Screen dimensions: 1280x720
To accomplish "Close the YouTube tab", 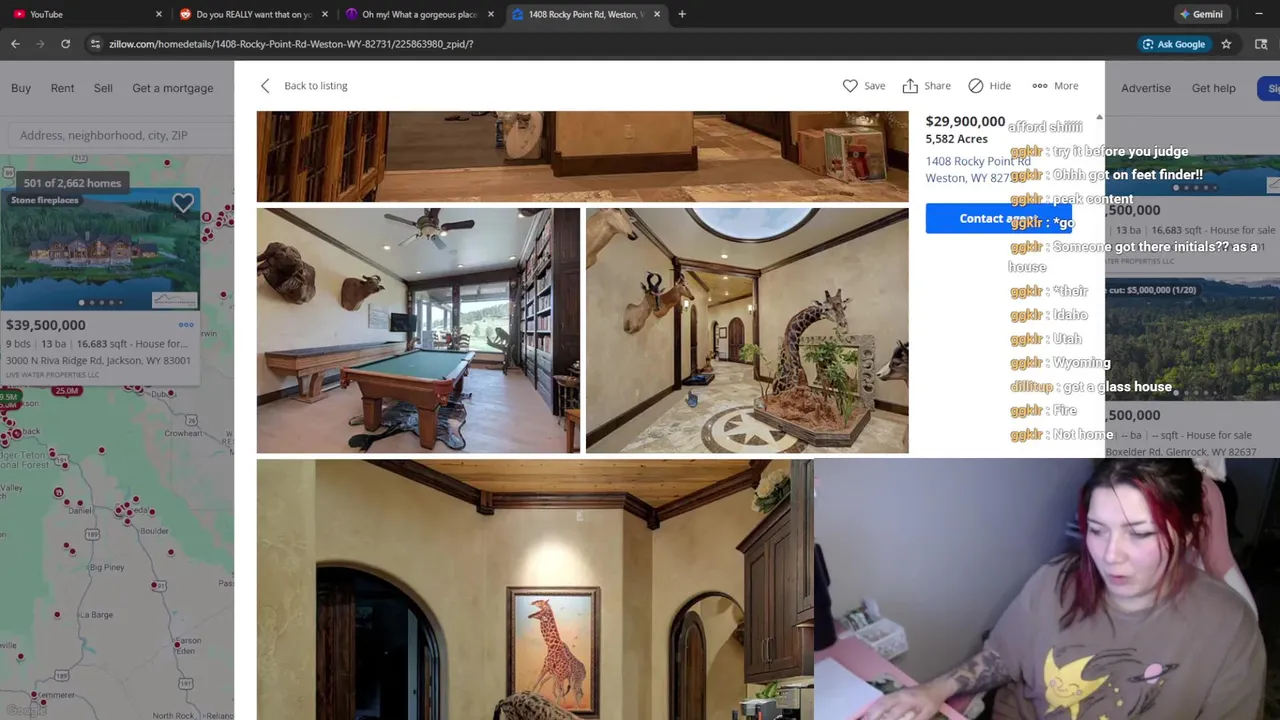I will click(159, 14).
